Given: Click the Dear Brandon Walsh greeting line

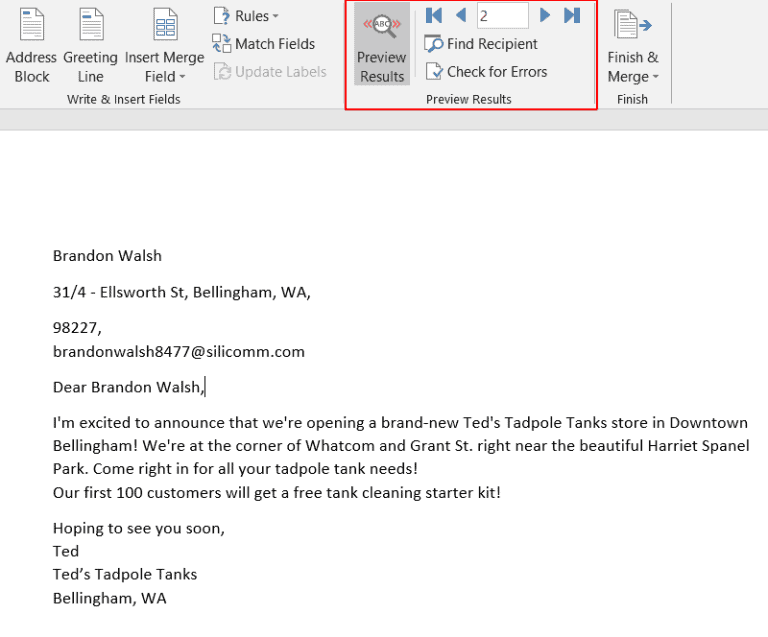Looking at the screenshot, I should click(128, 387).
